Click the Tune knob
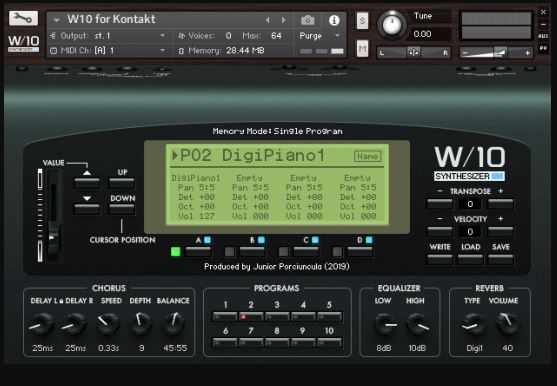557x386 pixels. pos(392,25)
